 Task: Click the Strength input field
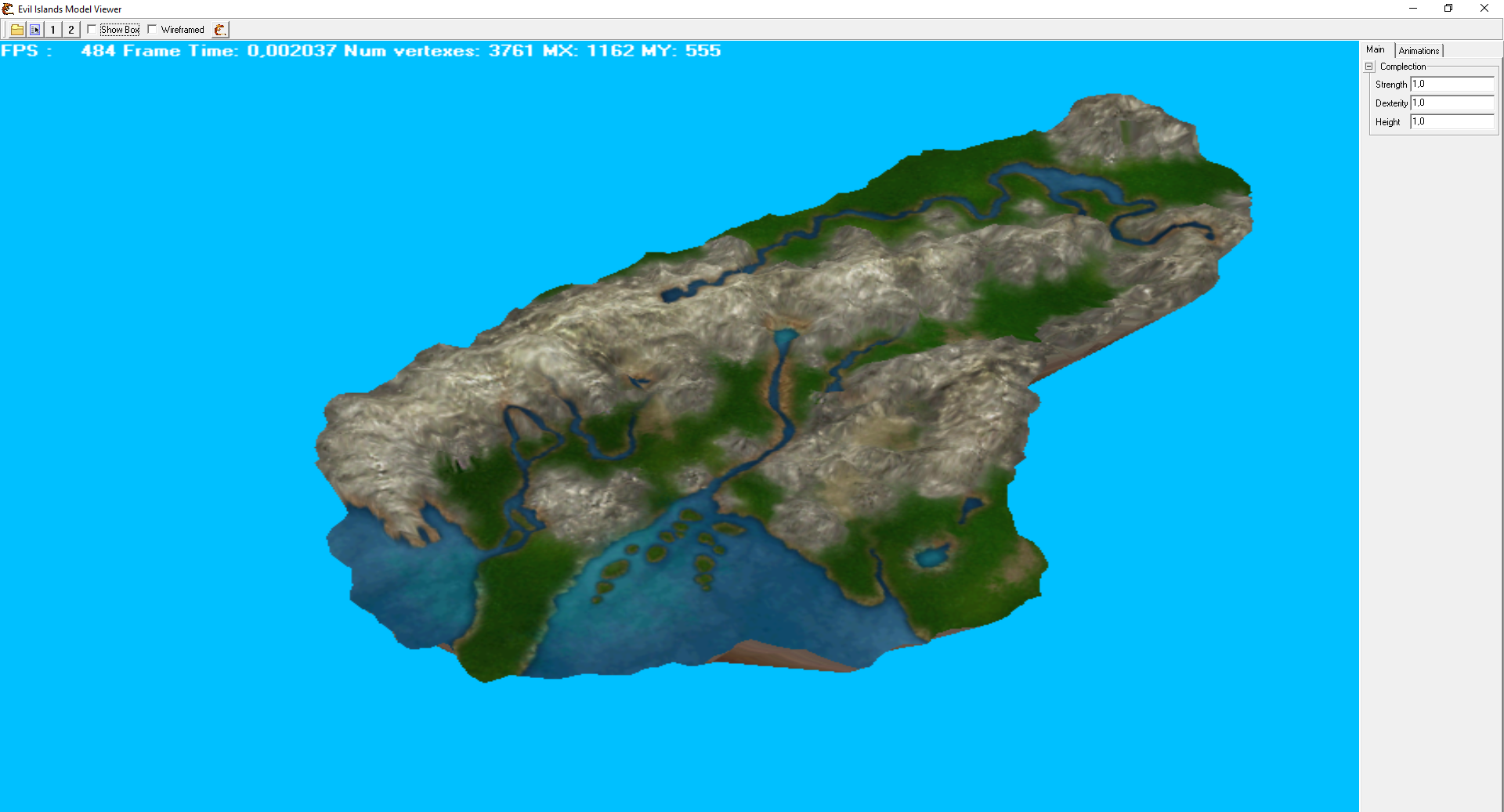click(x=1452, y=85)
